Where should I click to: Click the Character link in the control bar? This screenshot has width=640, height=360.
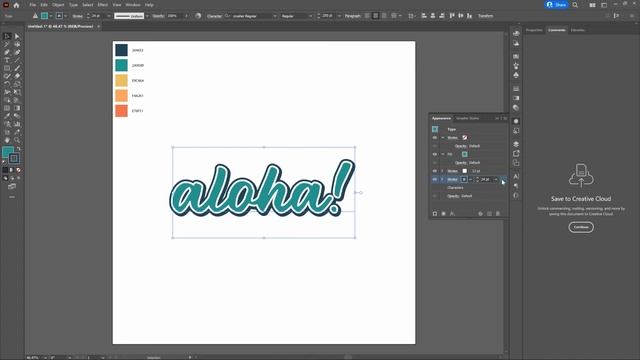214,16
